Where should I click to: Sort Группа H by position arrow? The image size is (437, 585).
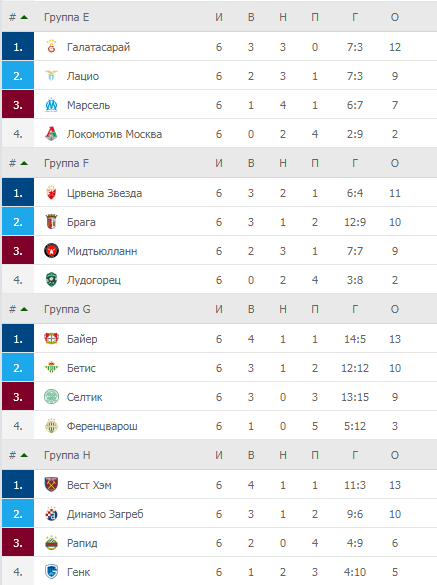tap(24, 455)
